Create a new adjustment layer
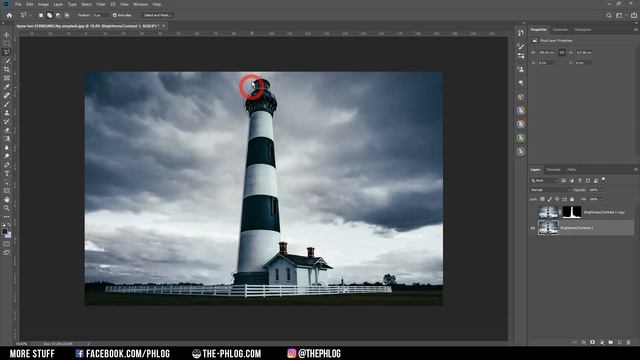 pyautogui.click(x=601, y=342)
